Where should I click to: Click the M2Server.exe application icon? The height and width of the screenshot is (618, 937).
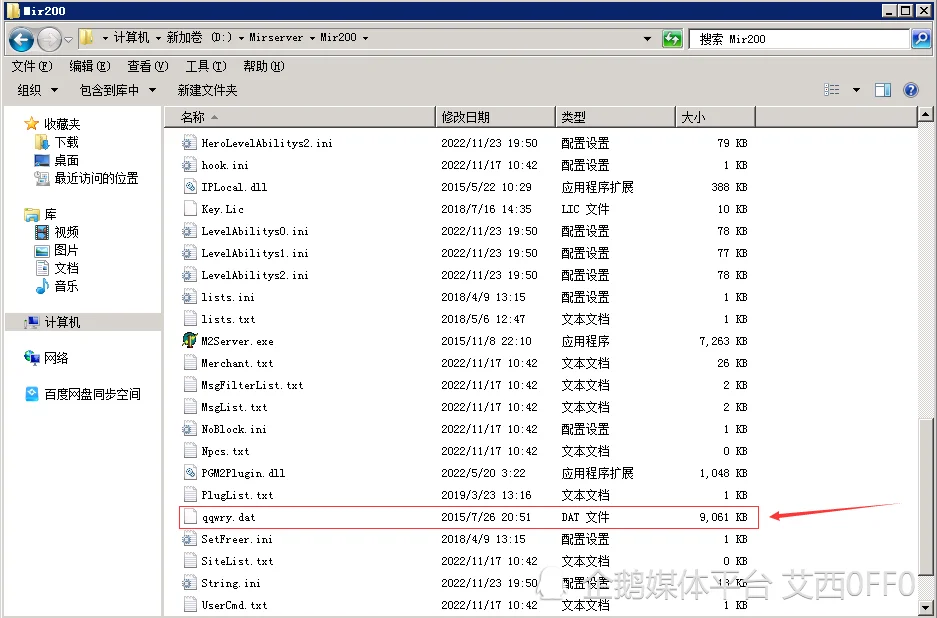190,341
